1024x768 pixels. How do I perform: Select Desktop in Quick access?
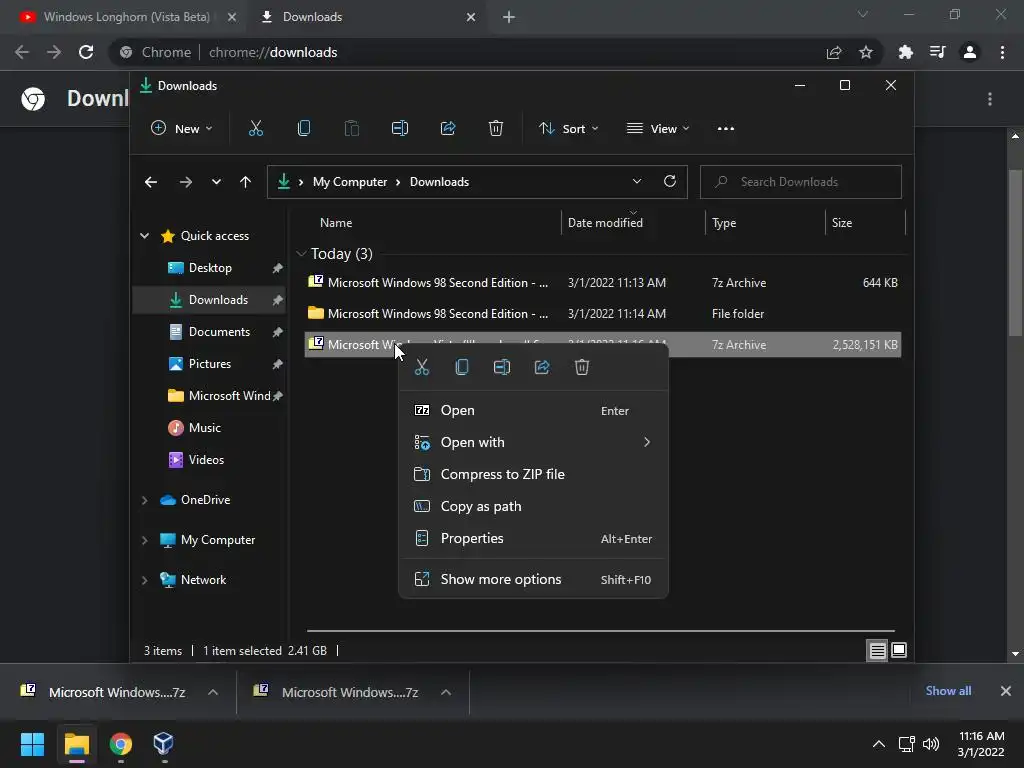click(x=210, y=268)
